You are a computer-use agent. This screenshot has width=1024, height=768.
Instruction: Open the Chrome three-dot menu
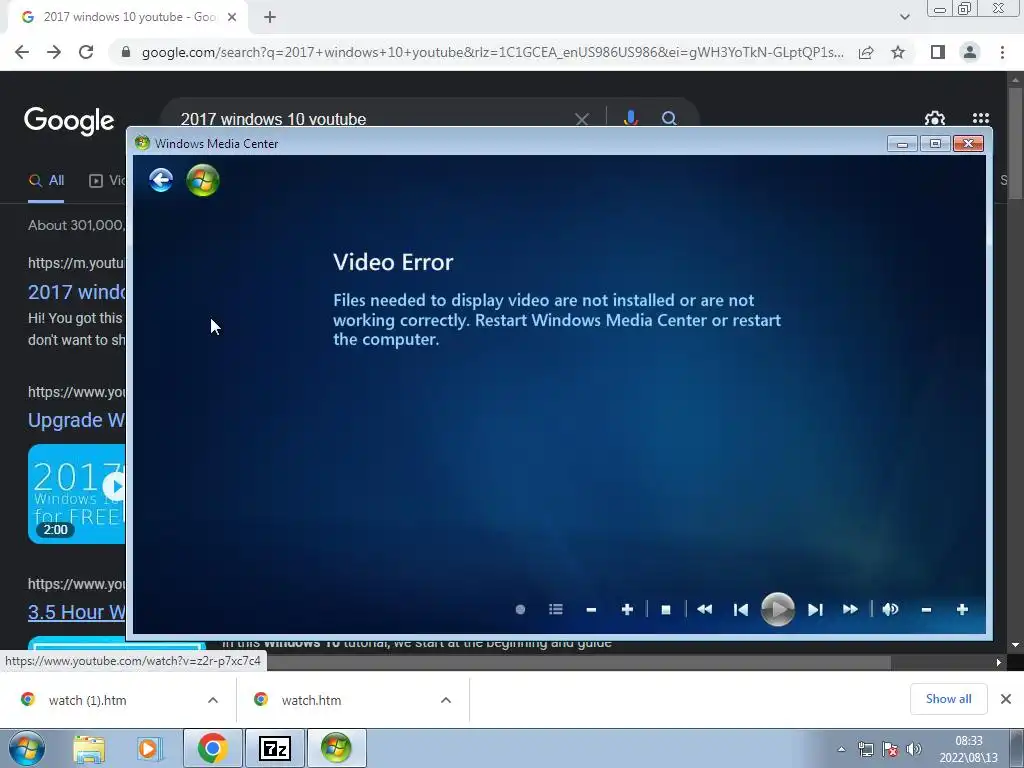1002,52
